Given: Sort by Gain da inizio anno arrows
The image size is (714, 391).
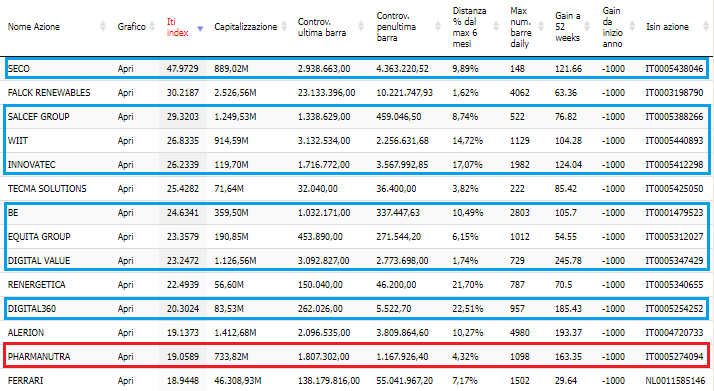Looking at the screenshot, I should (632, 27).
